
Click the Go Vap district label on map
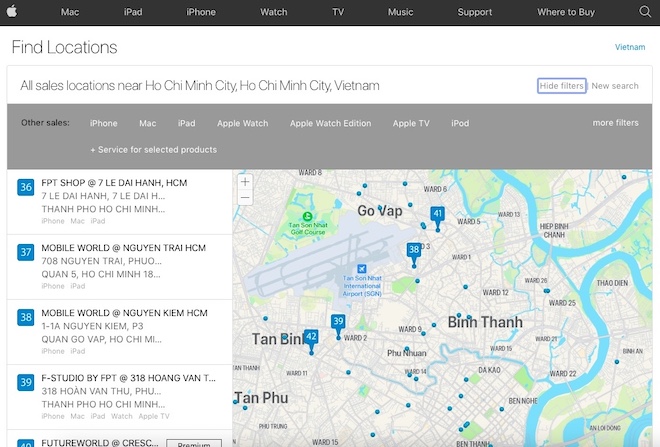(x=380, y=210)
